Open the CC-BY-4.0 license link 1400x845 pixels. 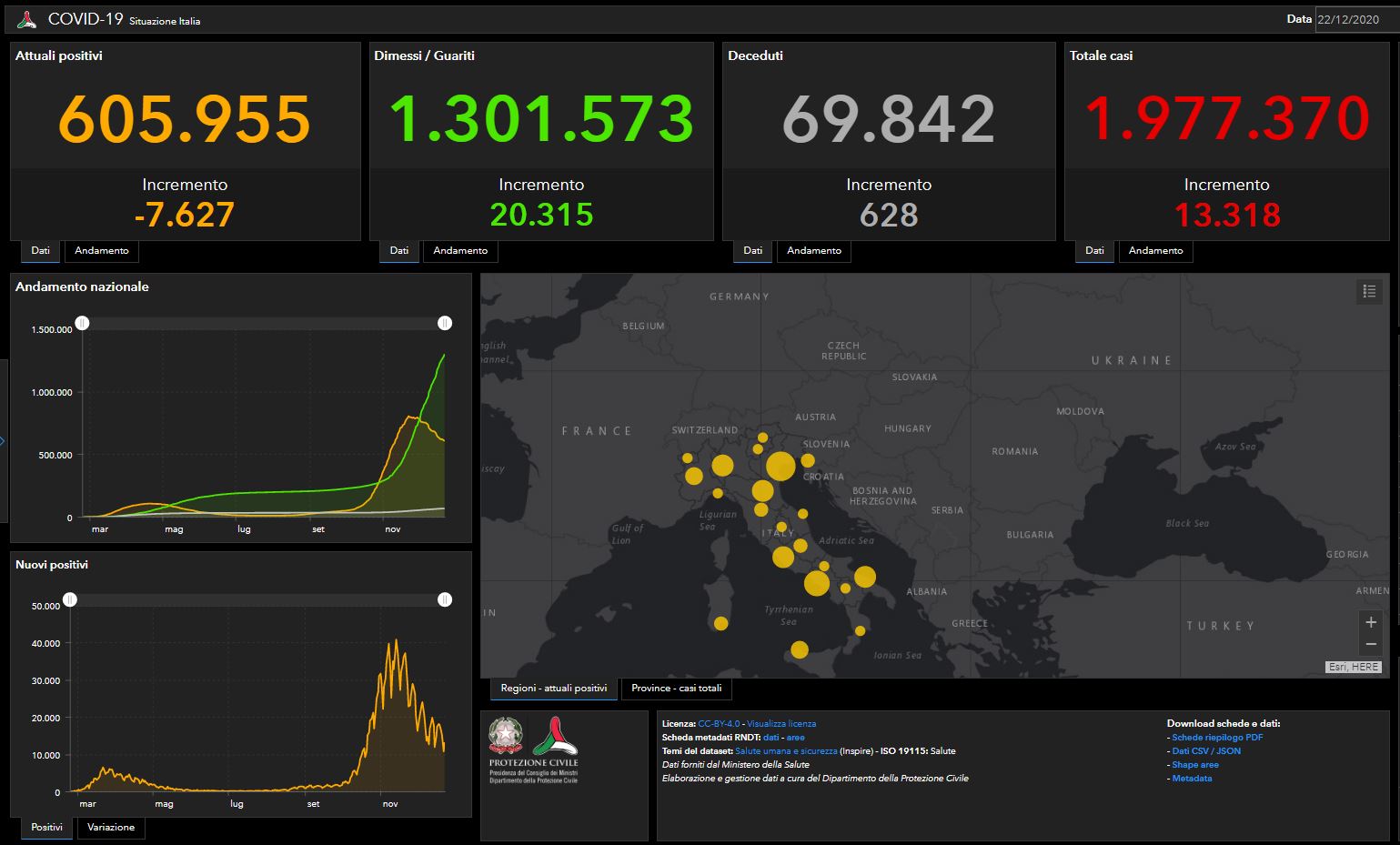pos(719,724)
